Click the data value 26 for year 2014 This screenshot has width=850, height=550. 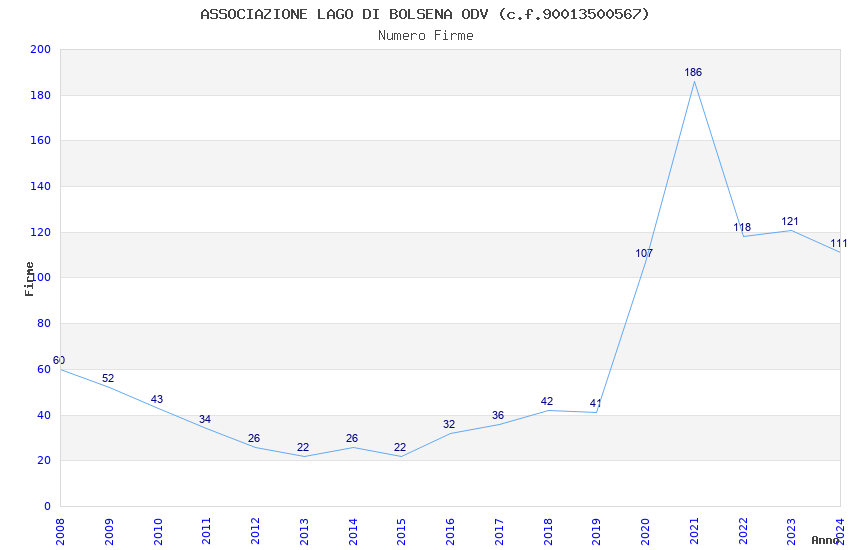point(352,438)
